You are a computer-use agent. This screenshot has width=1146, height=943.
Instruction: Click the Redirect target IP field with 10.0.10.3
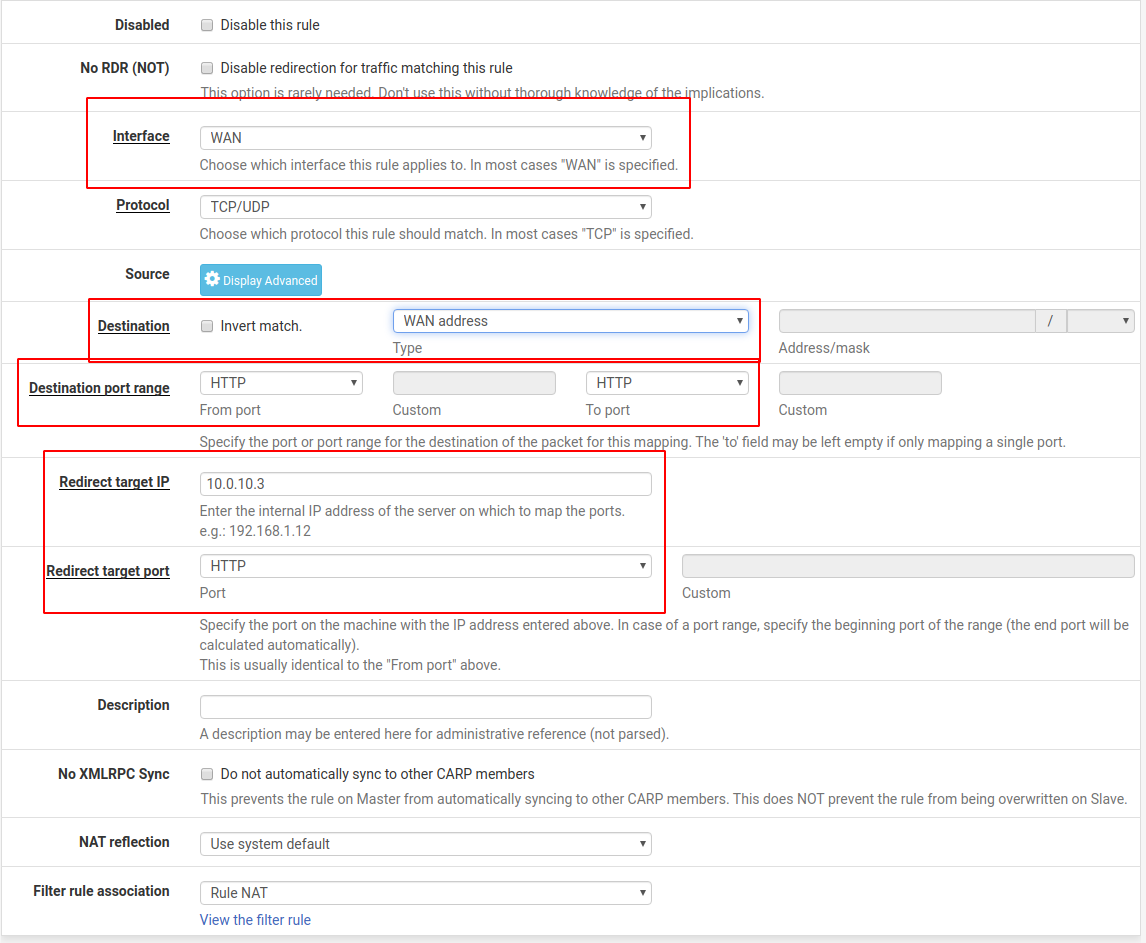(x=425, y=484)
